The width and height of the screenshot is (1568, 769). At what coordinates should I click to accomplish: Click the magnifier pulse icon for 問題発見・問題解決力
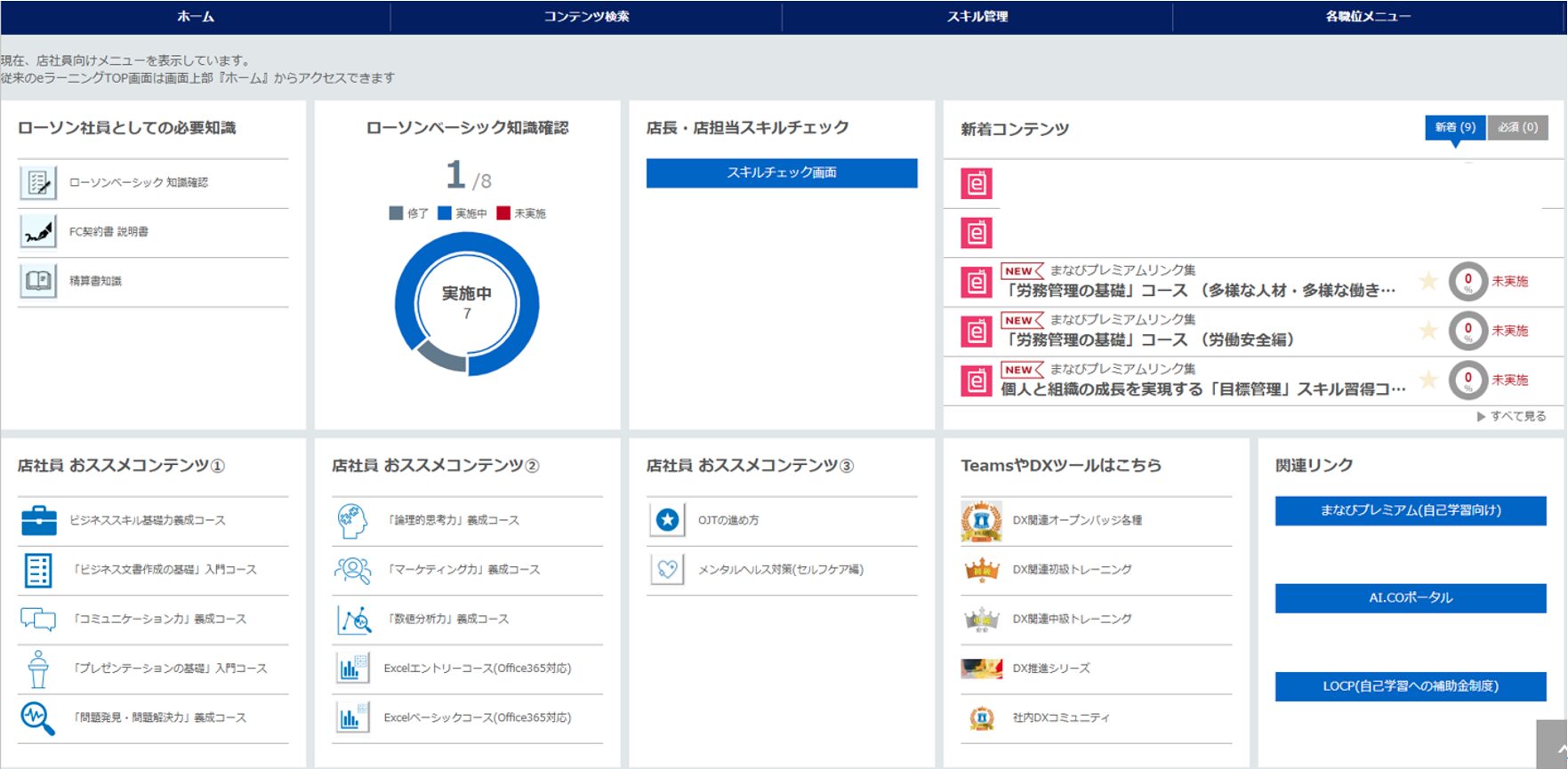pos(38,718)
